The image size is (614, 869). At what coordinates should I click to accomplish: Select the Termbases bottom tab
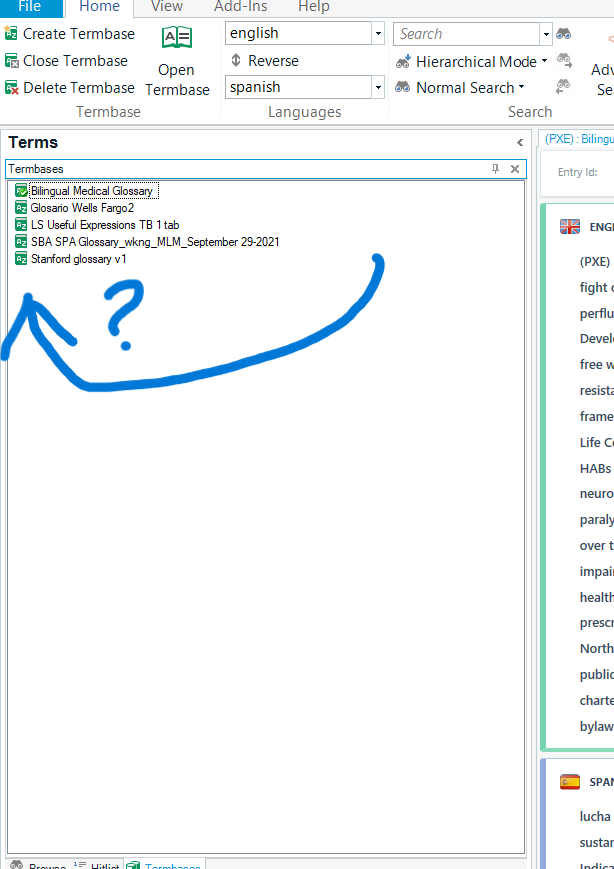point(164,865)
